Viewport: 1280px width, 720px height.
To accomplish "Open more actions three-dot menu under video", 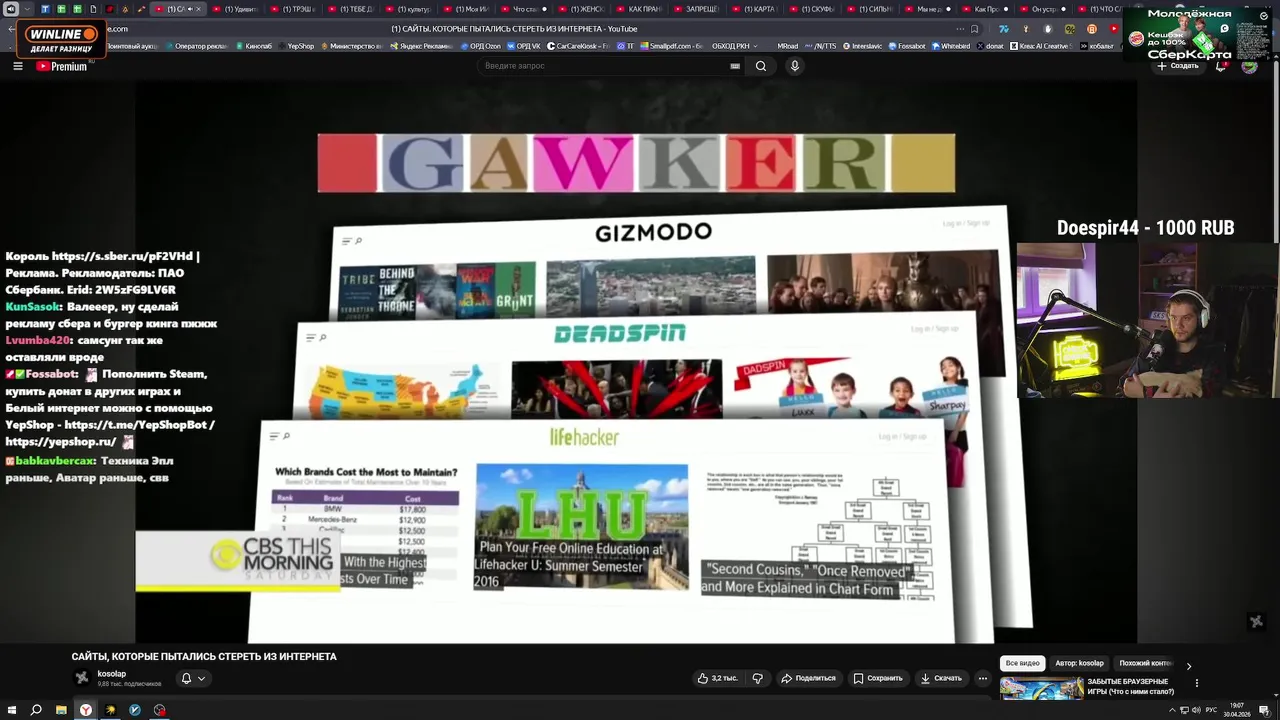I will click(x=983, y=678).
